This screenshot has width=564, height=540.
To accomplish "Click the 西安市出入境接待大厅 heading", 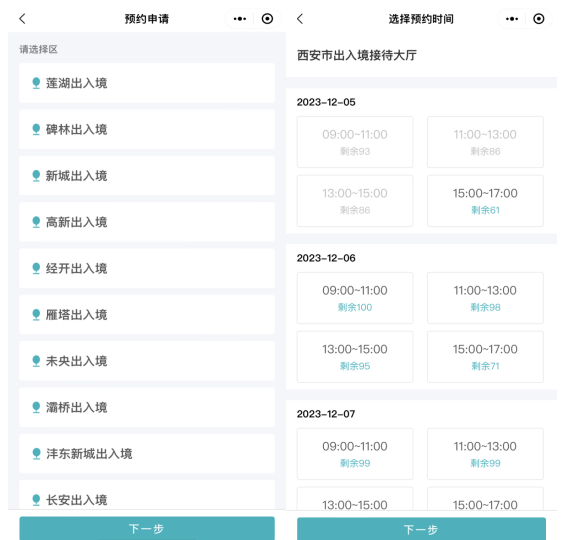I will click(x=357, y=55).
